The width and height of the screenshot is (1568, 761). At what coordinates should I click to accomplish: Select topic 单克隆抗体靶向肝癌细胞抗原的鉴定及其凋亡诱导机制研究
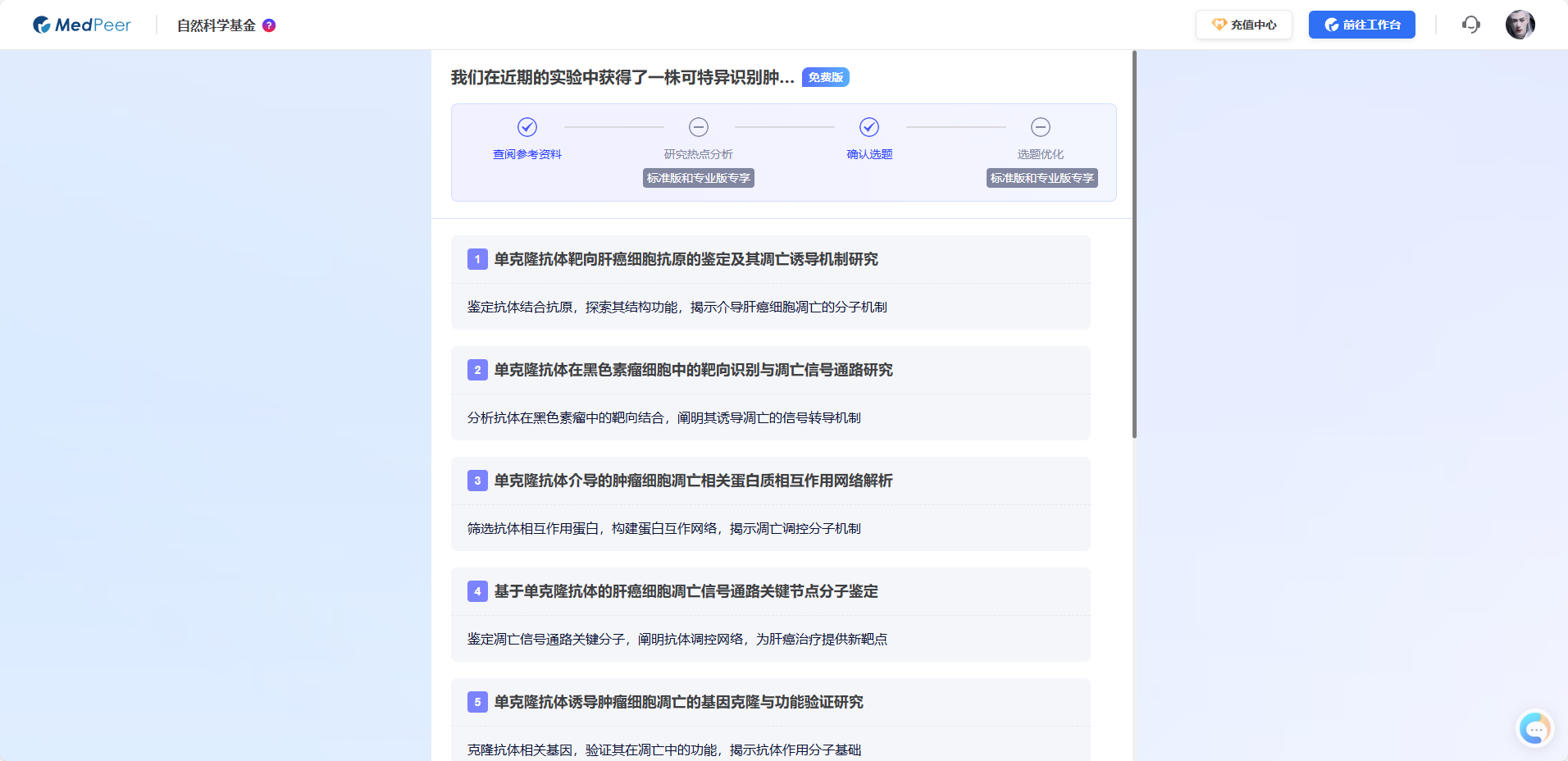point(686,259)
